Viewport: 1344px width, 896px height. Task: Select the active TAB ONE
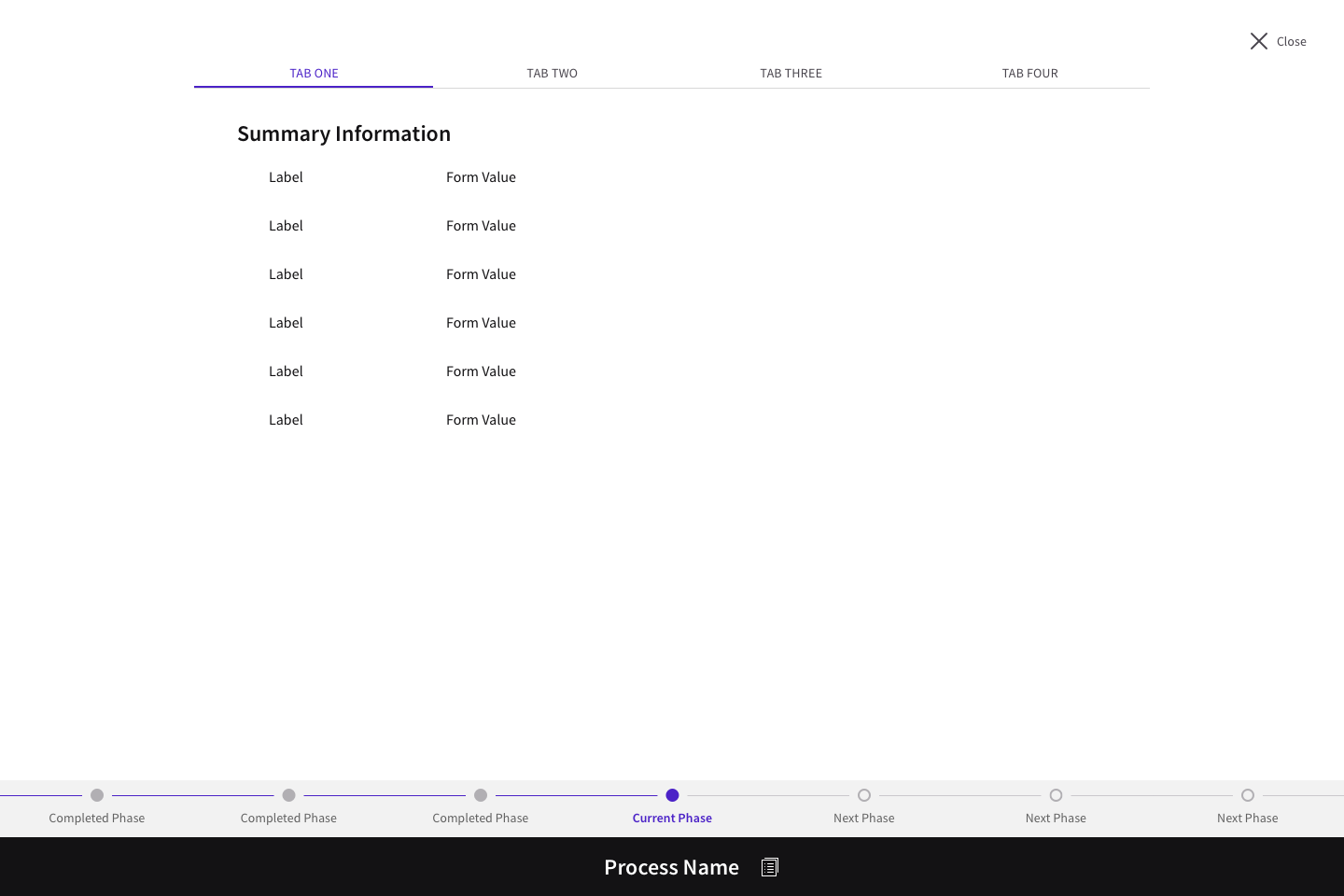[x=314, y=73]
